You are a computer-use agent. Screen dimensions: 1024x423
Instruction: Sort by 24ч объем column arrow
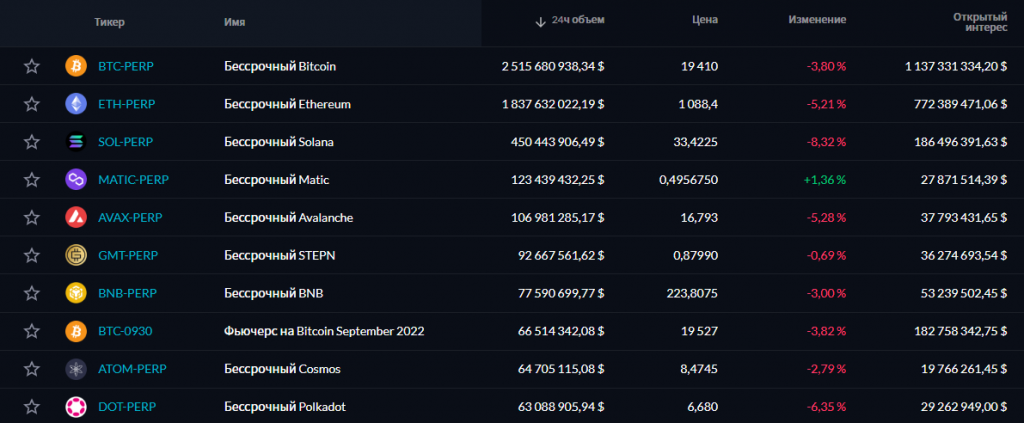click(x=540, y=20)
